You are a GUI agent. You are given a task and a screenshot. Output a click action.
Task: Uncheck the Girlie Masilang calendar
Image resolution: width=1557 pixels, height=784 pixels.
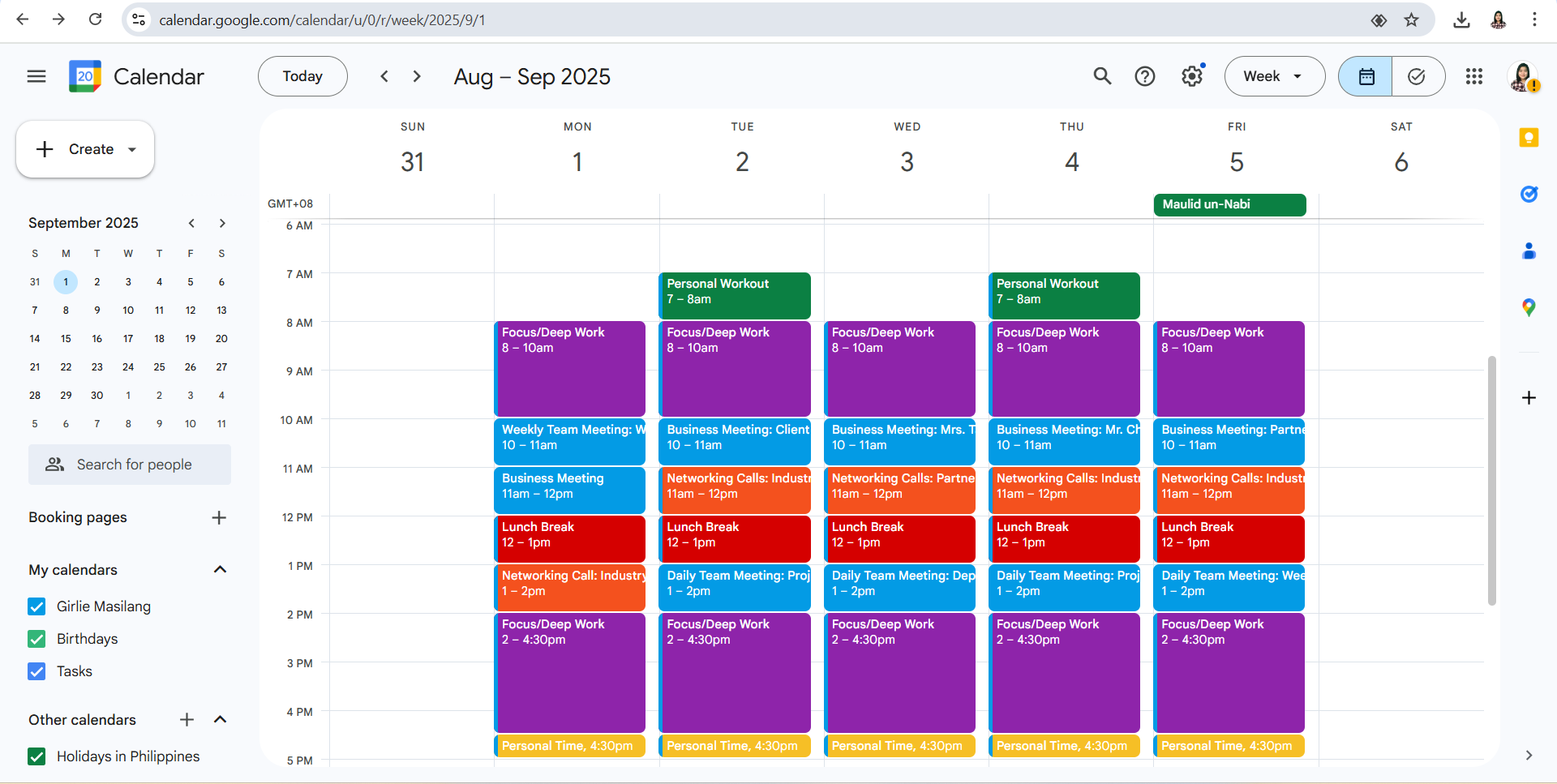pyautogui.click(x=36, y=606)
